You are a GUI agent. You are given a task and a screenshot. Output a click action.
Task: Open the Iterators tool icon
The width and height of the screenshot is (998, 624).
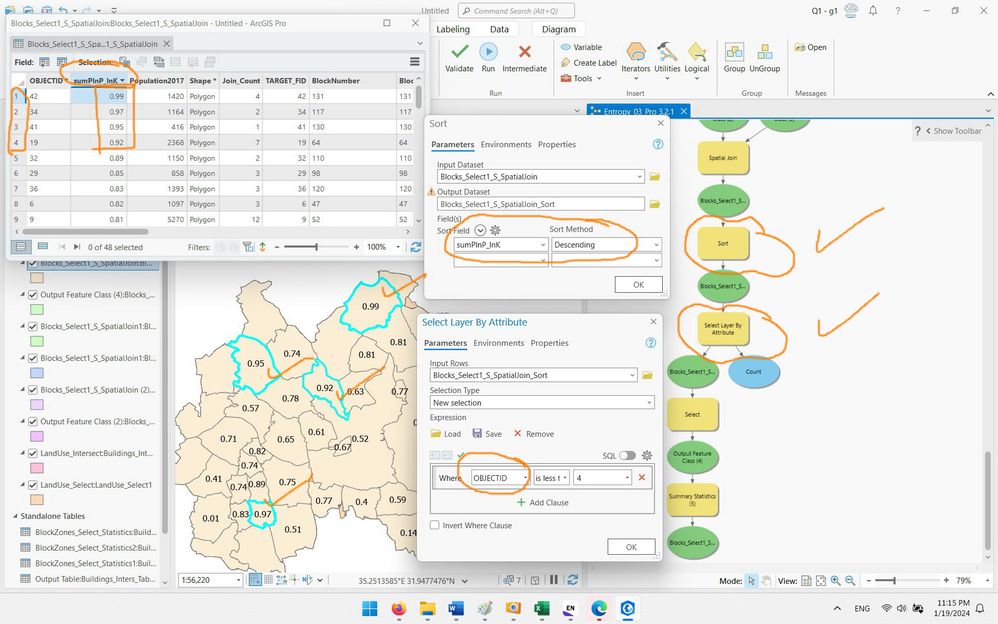point(635,52)
